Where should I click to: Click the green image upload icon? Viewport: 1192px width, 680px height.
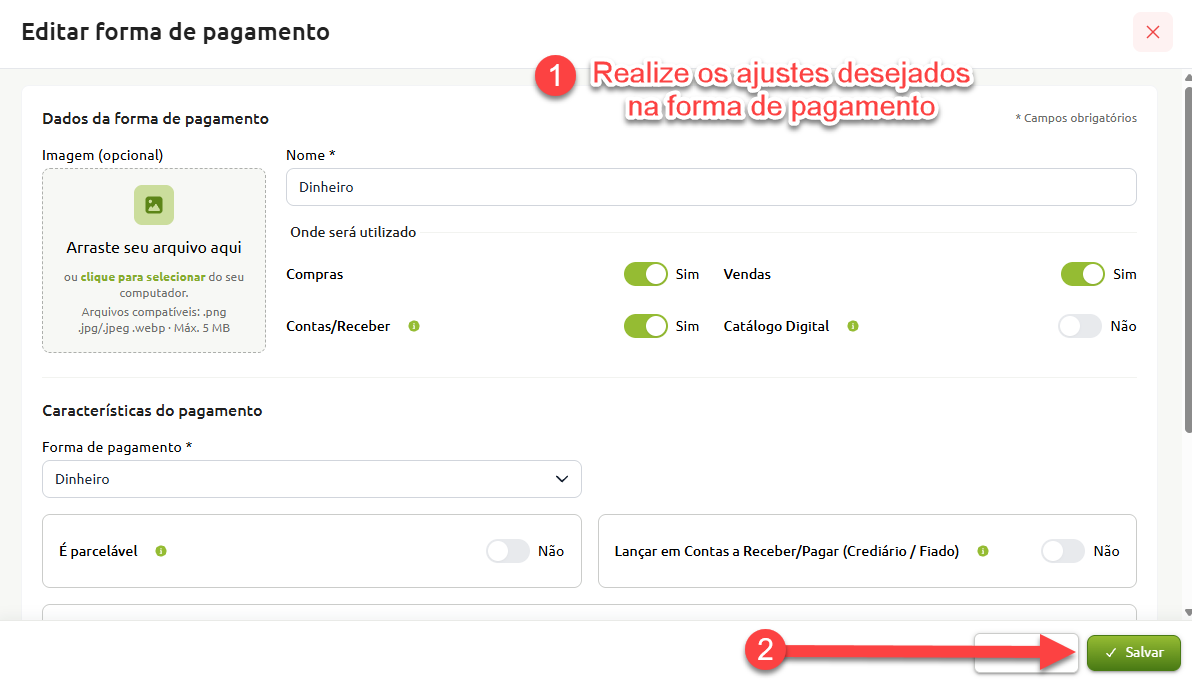pos(154,205)
